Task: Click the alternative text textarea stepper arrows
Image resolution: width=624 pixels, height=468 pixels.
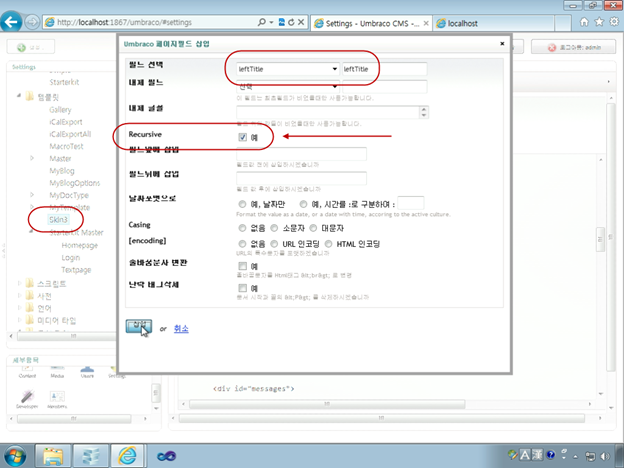Action: [424, 112]
